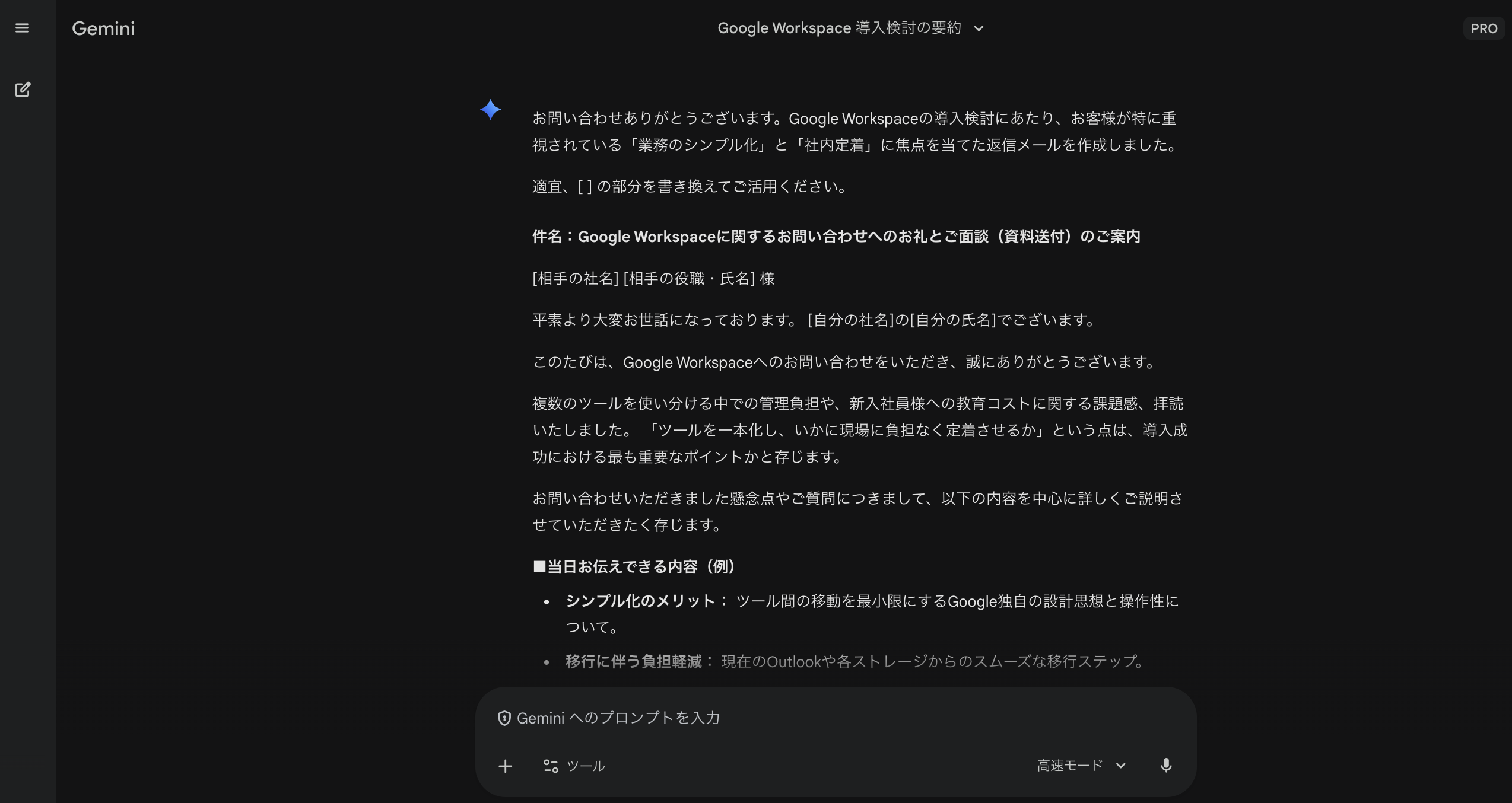
Task: Open the sidebar navigation hamburger menu
Action: click(x=22, y=28)
